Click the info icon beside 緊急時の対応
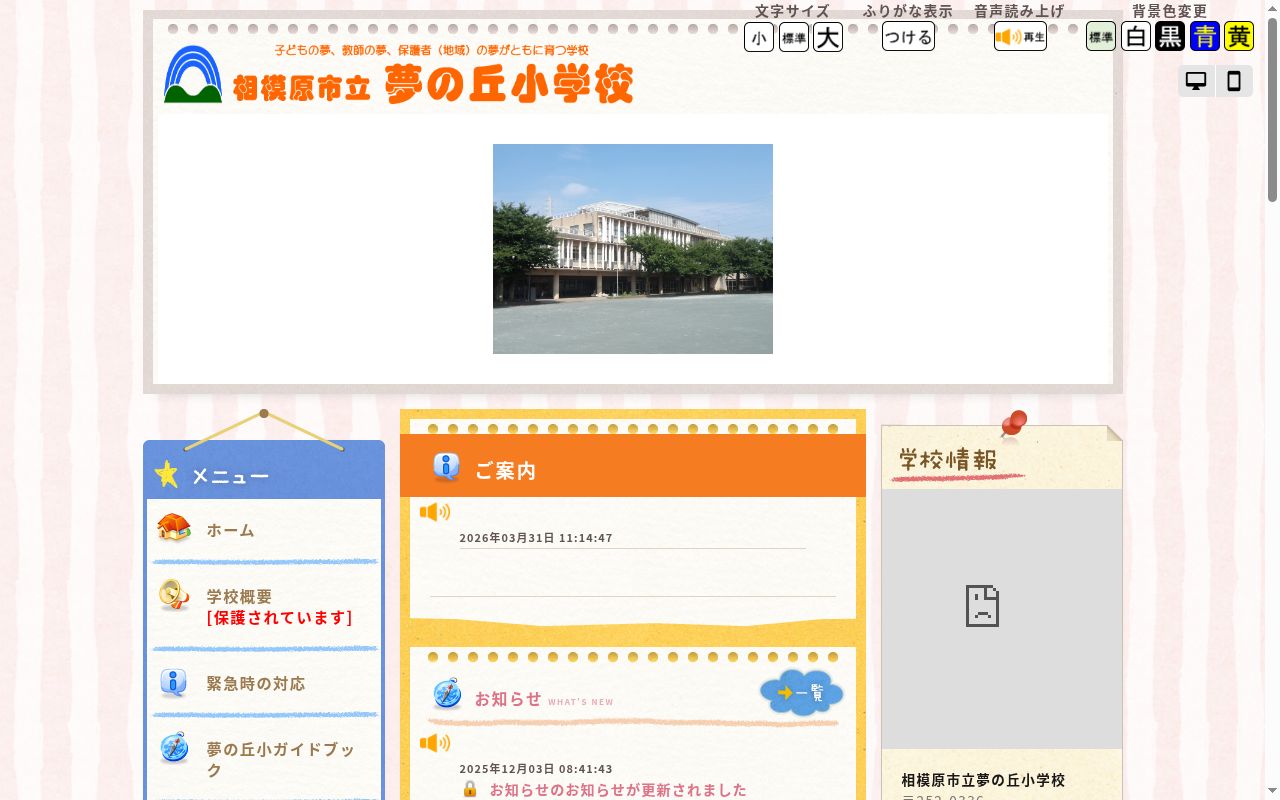The image size is (1280, 800). pyautogui.click(x=174, y=683)
